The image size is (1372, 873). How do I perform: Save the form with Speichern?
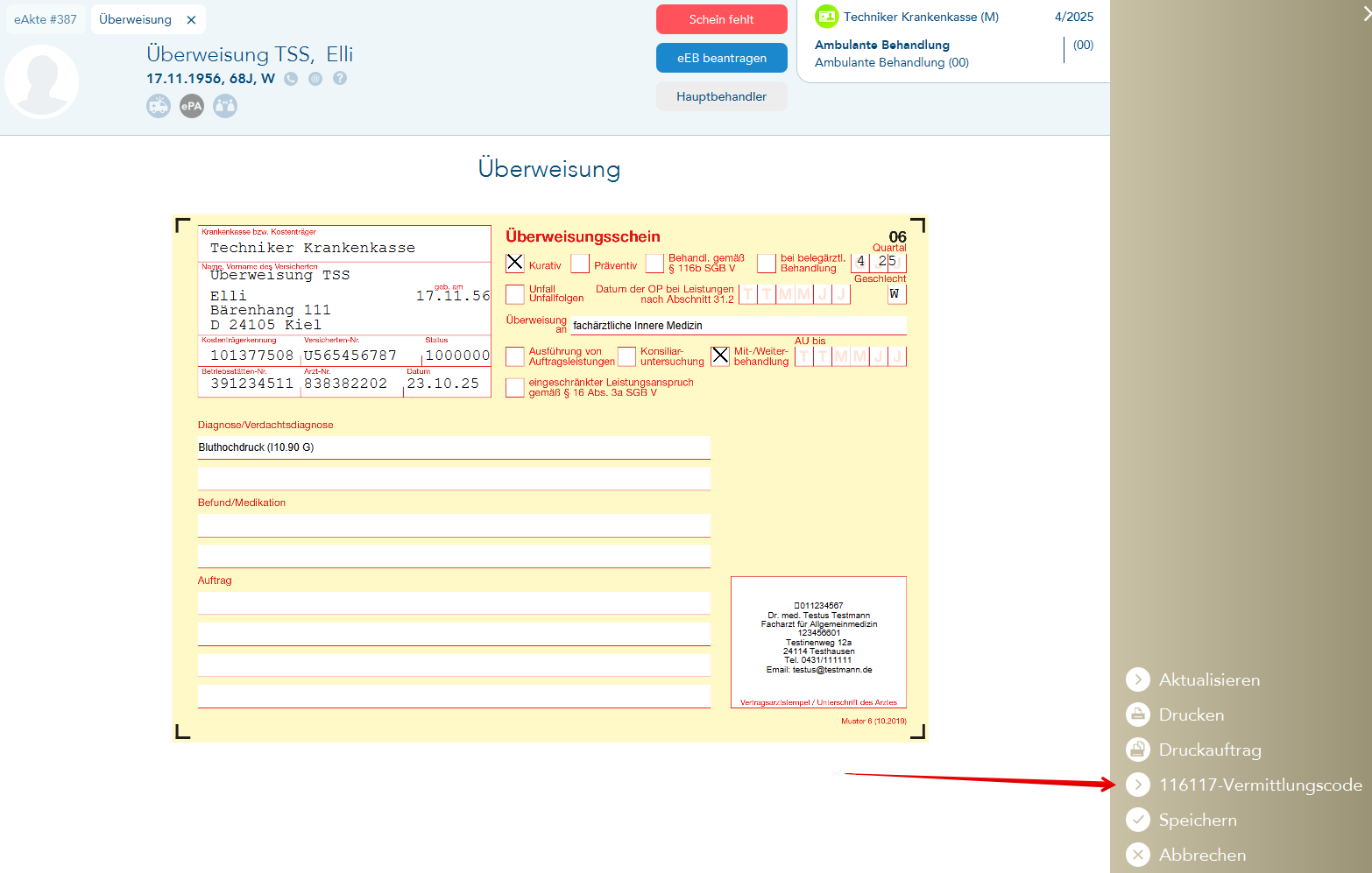[1198, 820]
